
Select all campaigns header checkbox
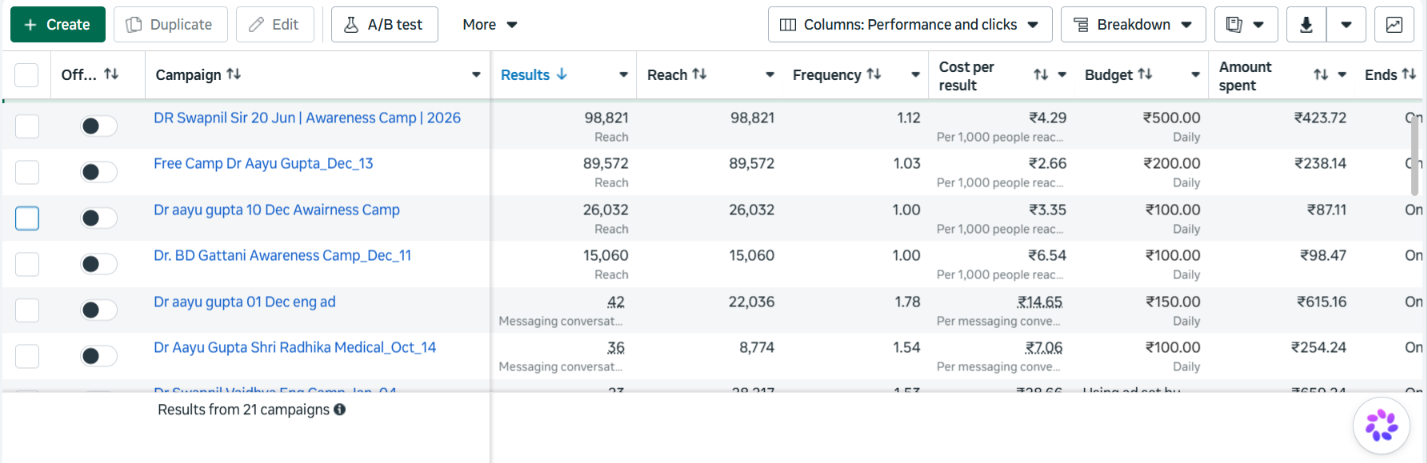click(27, 75)
